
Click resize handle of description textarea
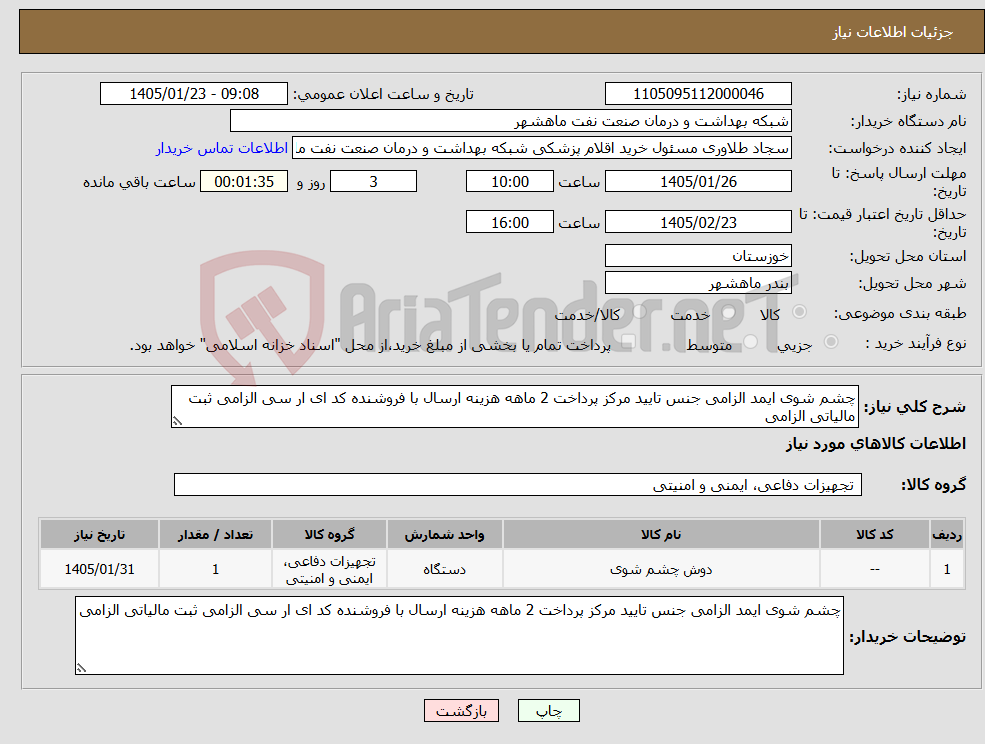[x=177, y=422]
